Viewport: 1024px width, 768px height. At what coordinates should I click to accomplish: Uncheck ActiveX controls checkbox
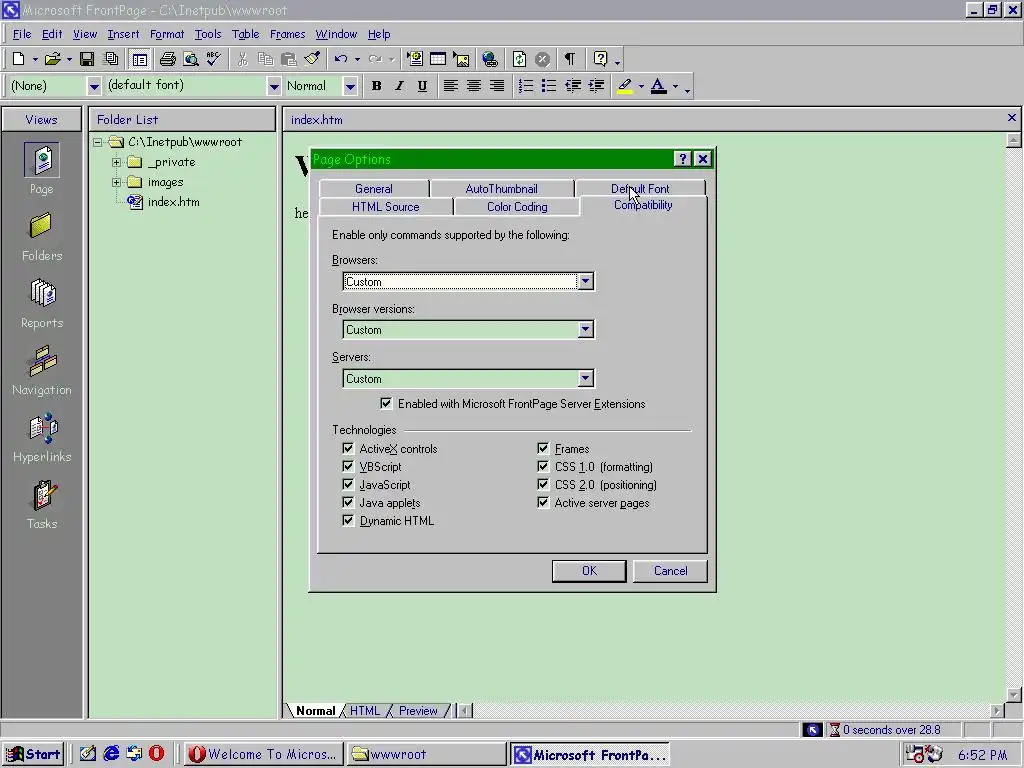pyautogui.click(x=348, y=449)
